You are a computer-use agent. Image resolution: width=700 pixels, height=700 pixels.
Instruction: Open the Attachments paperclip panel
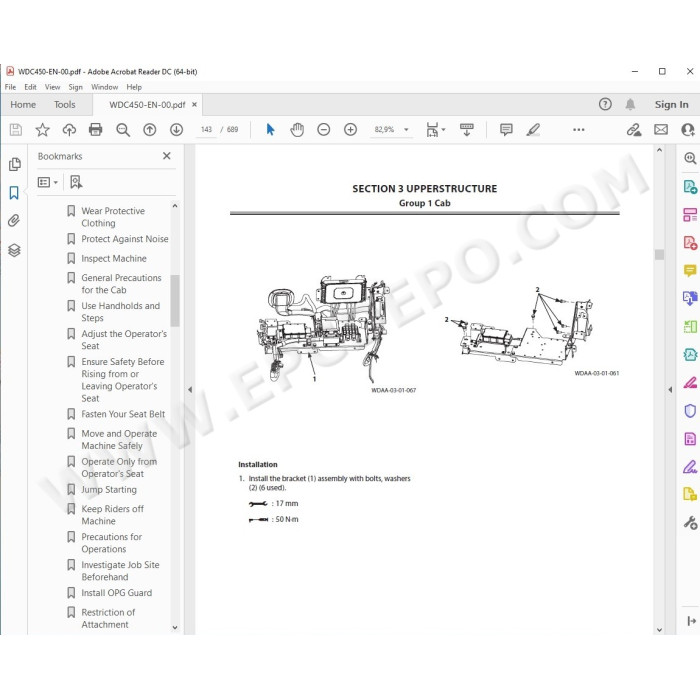point(14,221)
